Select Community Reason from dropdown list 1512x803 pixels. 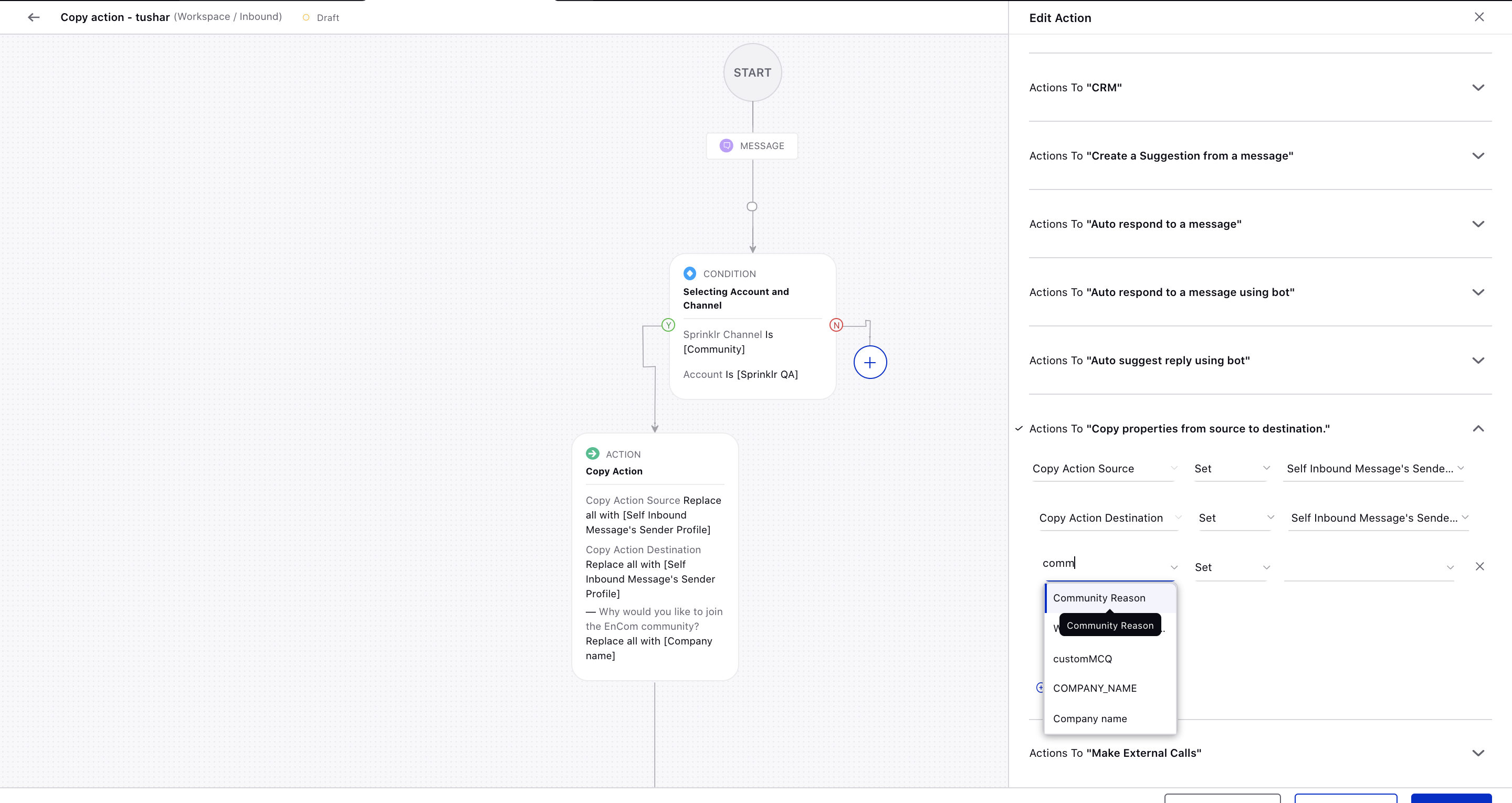tap(1099, 597)
